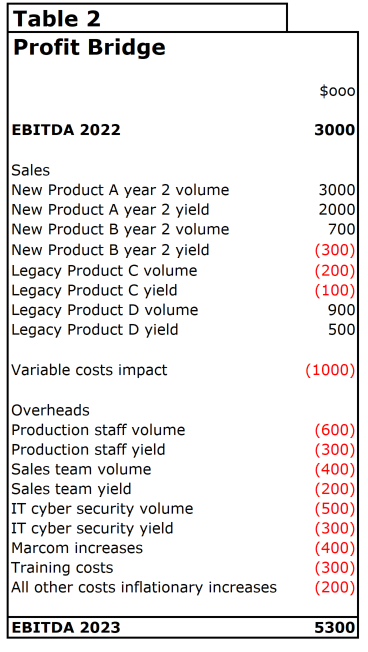The image size is (368, 652).
Task: Select the IT cyber security yield label
Action: (92, 529)
